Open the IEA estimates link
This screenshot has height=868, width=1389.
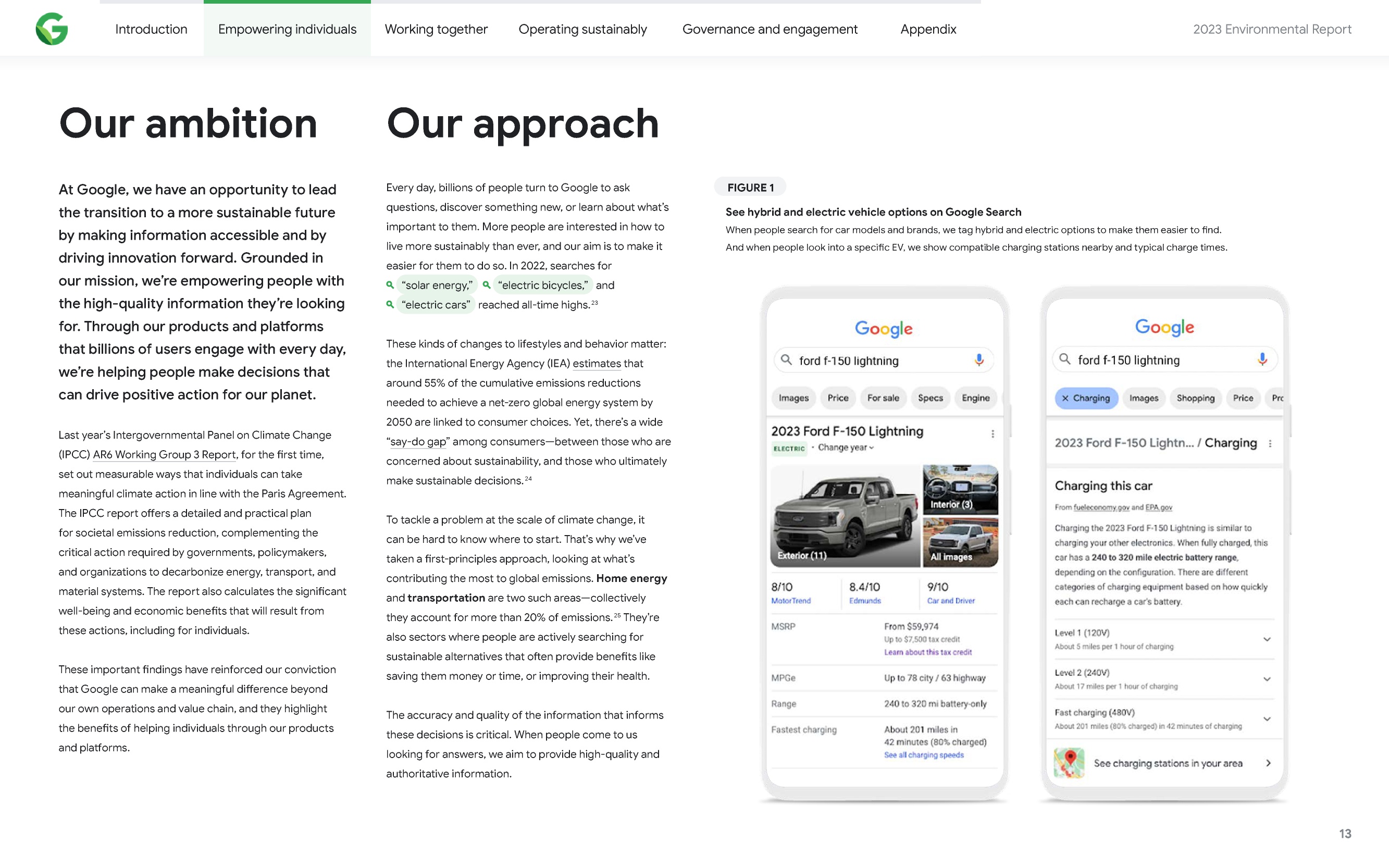click(x=597, y=363)
